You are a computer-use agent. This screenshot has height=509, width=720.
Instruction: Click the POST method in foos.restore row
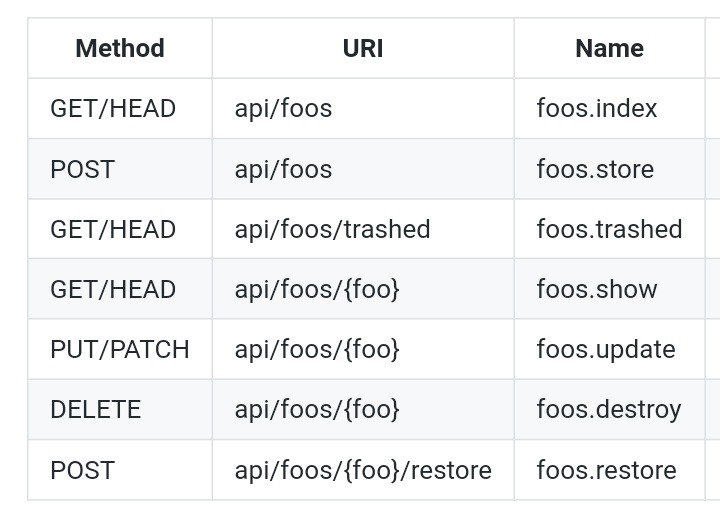(120, 469)
